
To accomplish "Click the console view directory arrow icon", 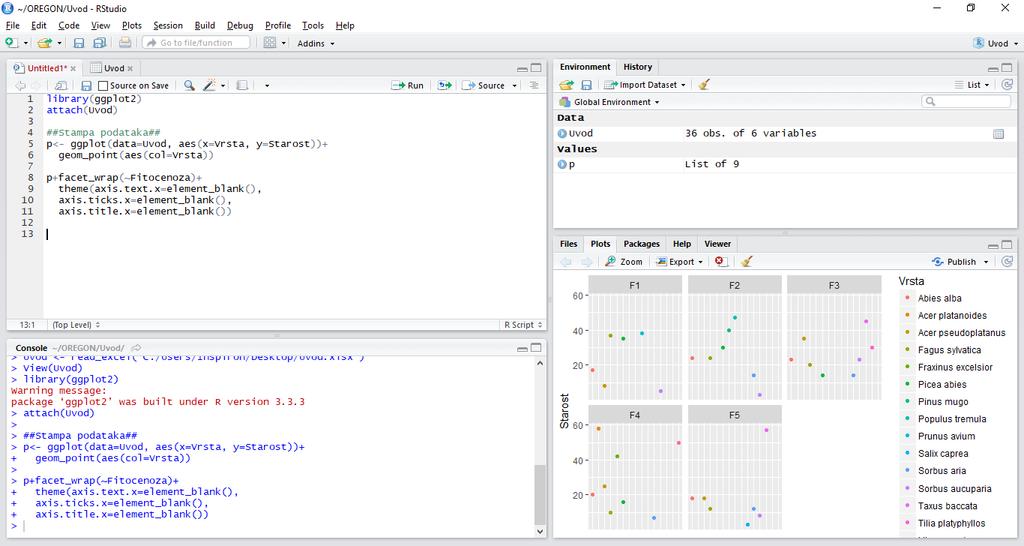I will point(136,348).
